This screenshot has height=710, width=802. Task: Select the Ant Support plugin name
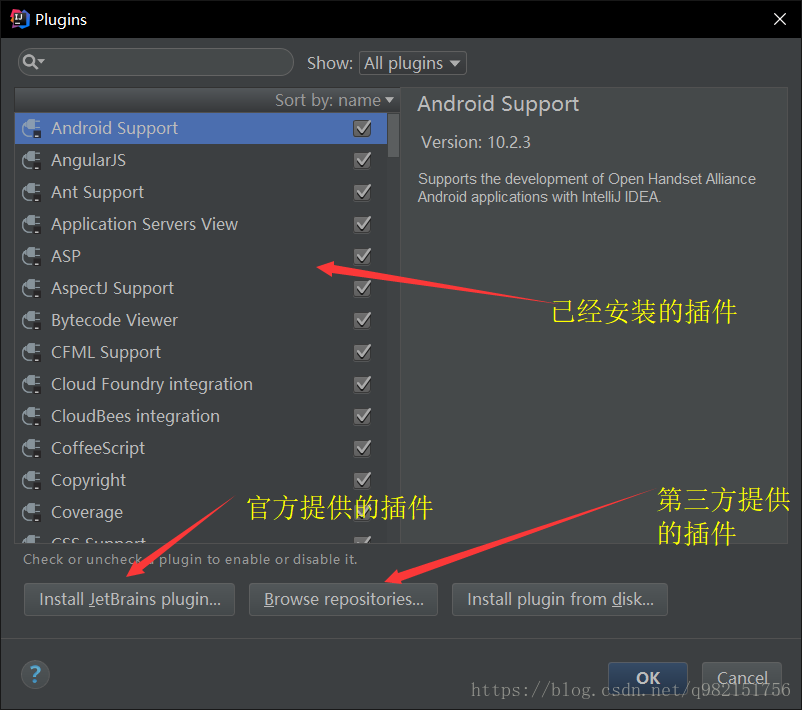[97, 192]
